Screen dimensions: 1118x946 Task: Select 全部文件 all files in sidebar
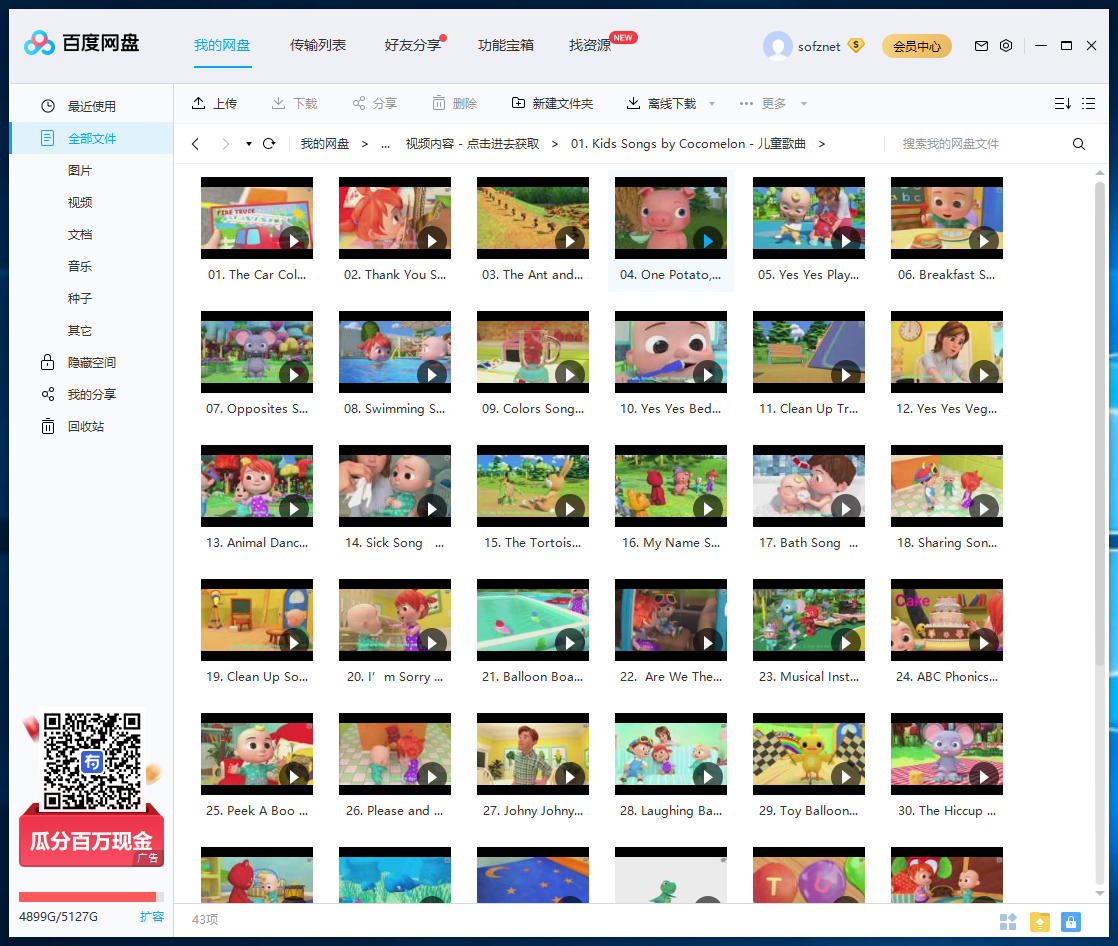tap(91, 138)
